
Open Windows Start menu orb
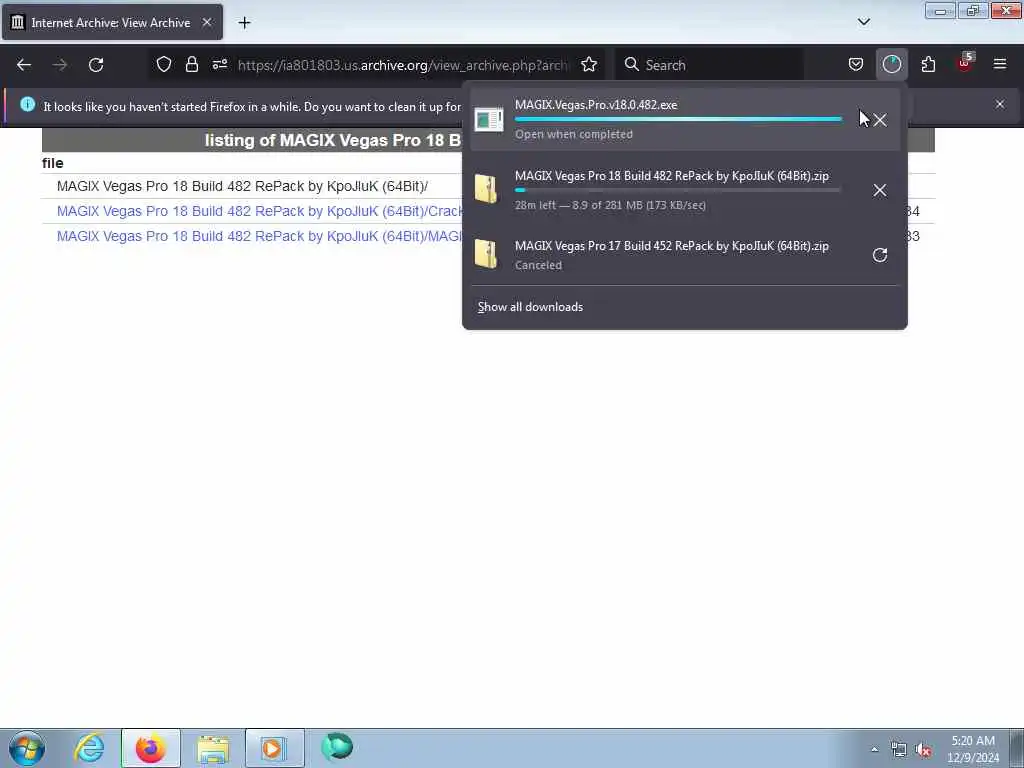pyautogui.click(x=27, y=748)
